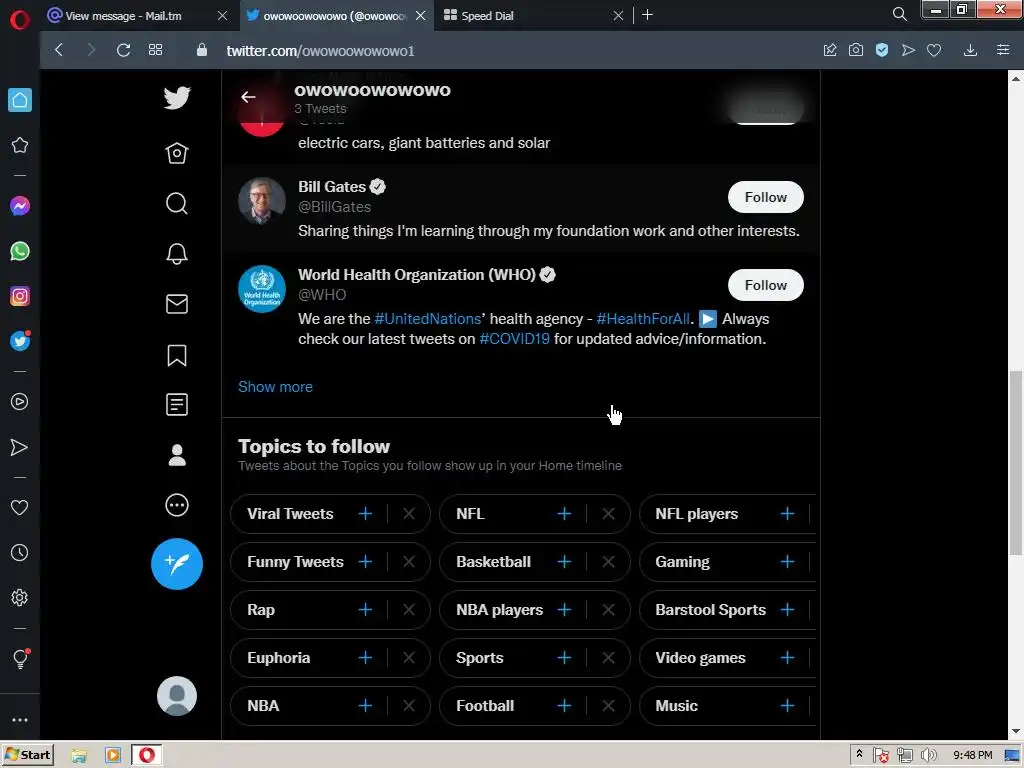Close the Speed Dial tab
1024x768 pixels.
[x=618, y=16]
